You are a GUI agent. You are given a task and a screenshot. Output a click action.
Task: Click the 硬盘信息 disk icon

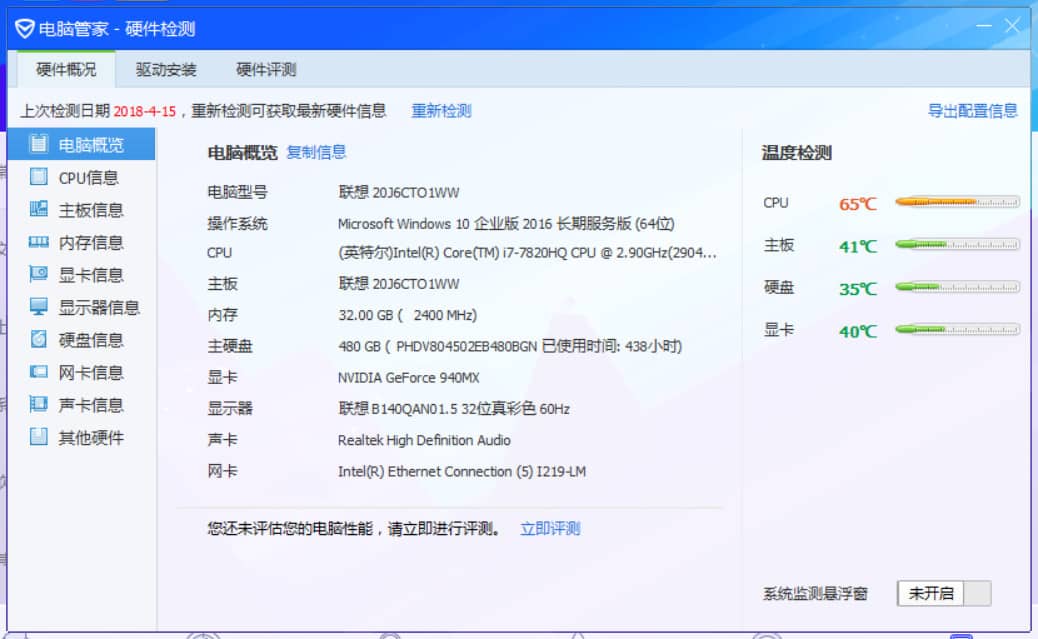(38, 339)
